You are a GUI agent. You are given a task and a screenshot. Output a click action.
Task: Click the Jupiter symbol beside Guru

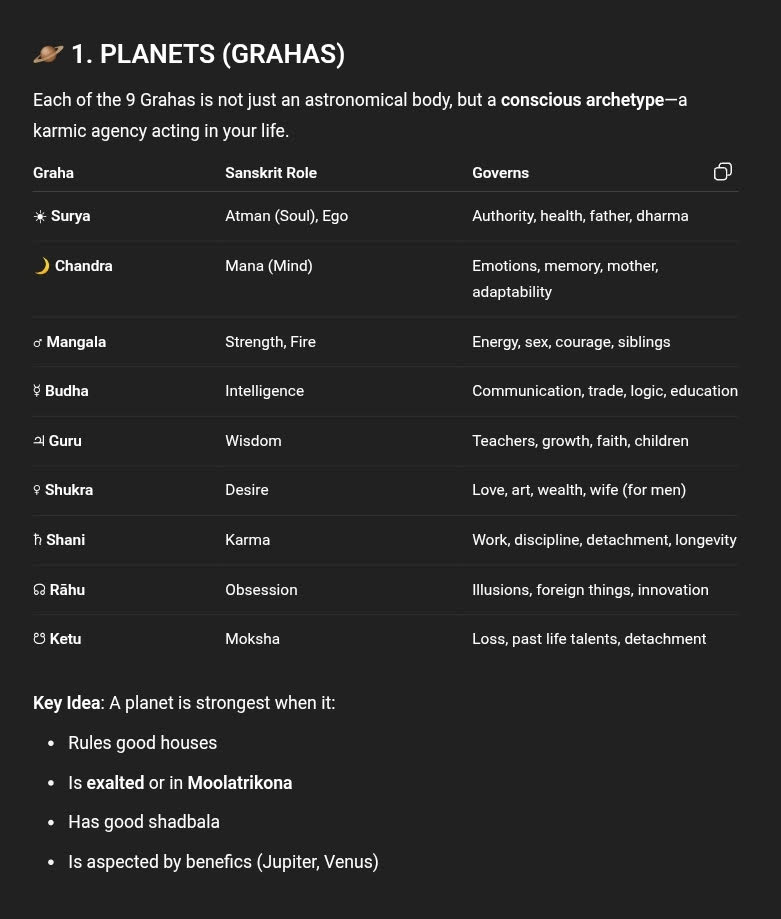coord(39,441)
